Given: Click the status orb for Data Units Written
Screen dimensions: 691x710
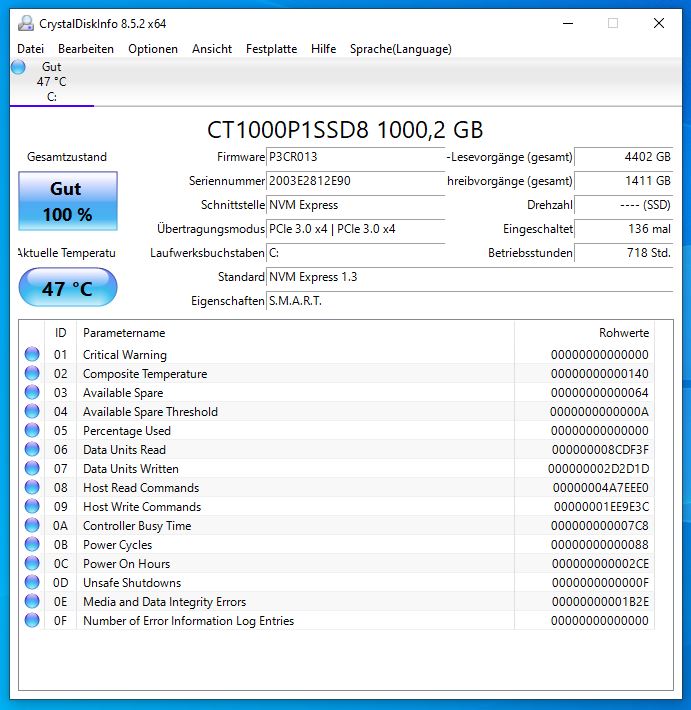Looking at the screenshot, I should [32, 468].
